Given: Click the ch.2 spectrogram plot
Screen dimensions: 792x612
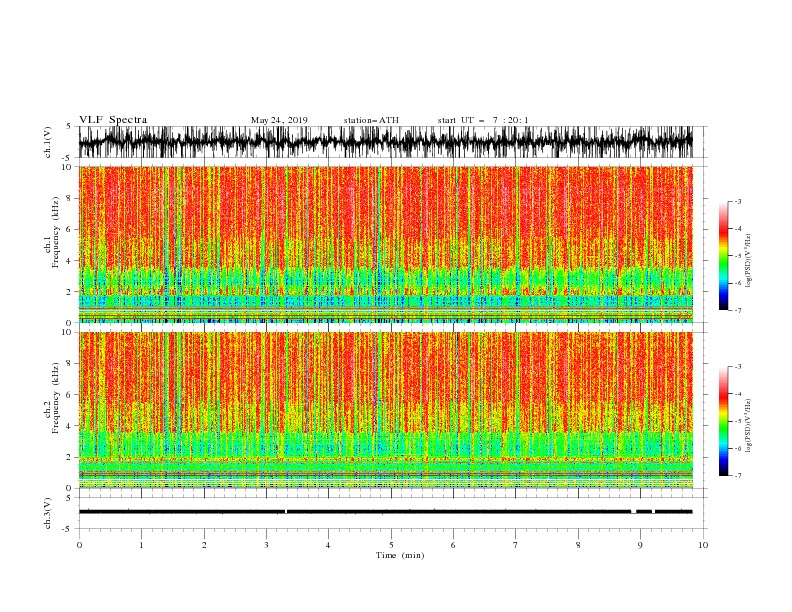Looking at the screenshot, I should pyautogui.click(x=385, y=410).
